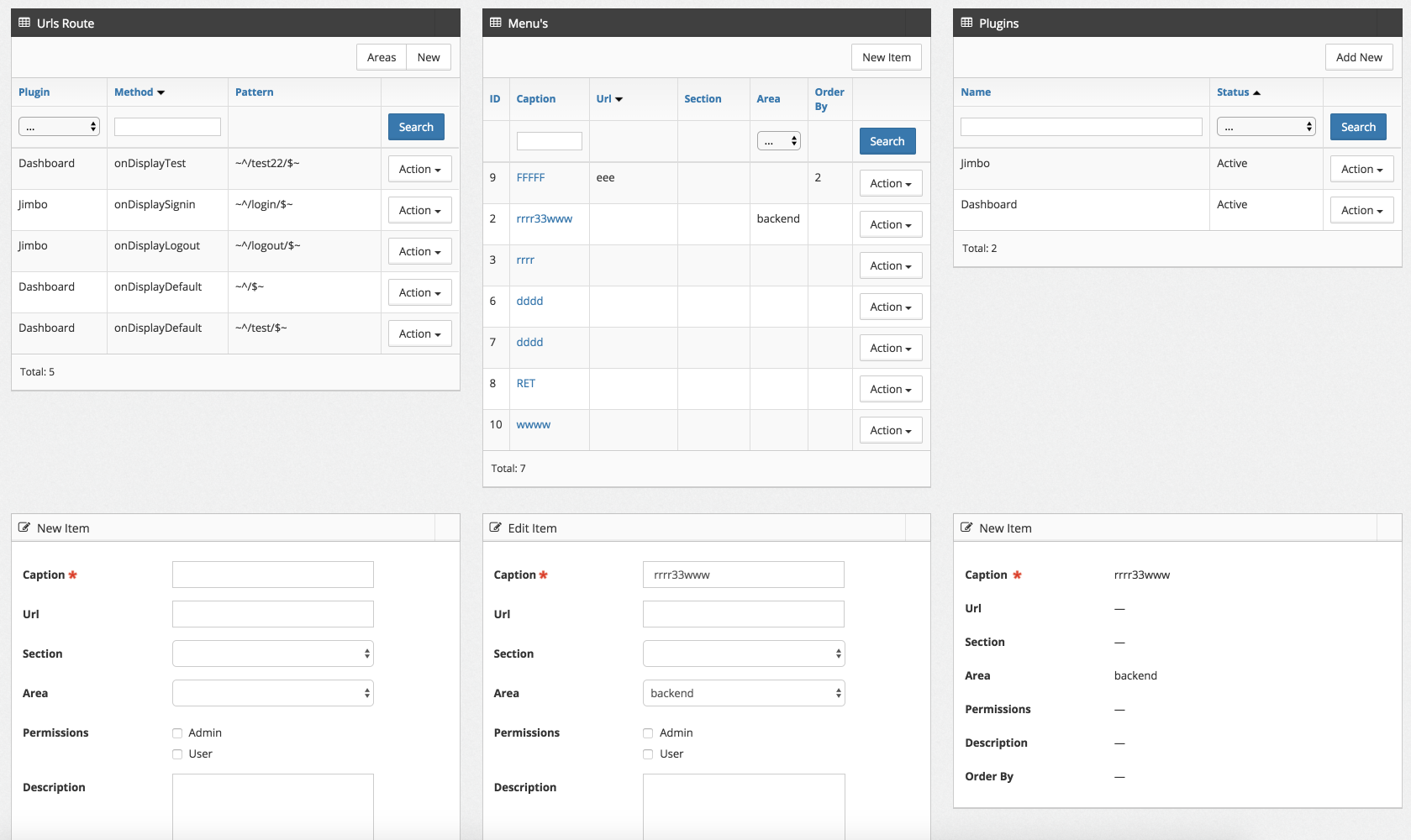Open the Area dropdown showing backend

click(x=743, y=692)
